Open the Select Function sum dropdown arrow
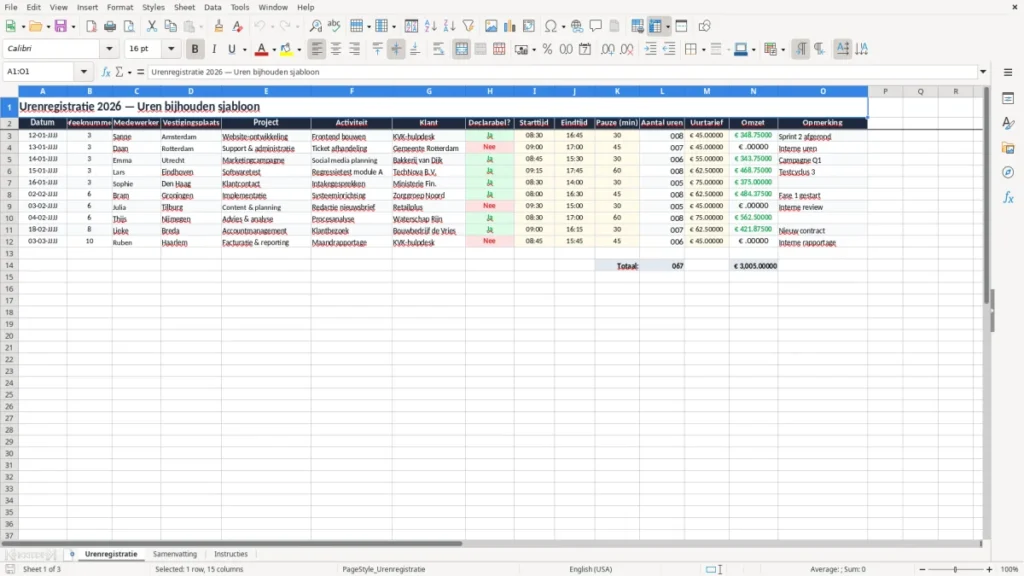 tap(129, 72)
